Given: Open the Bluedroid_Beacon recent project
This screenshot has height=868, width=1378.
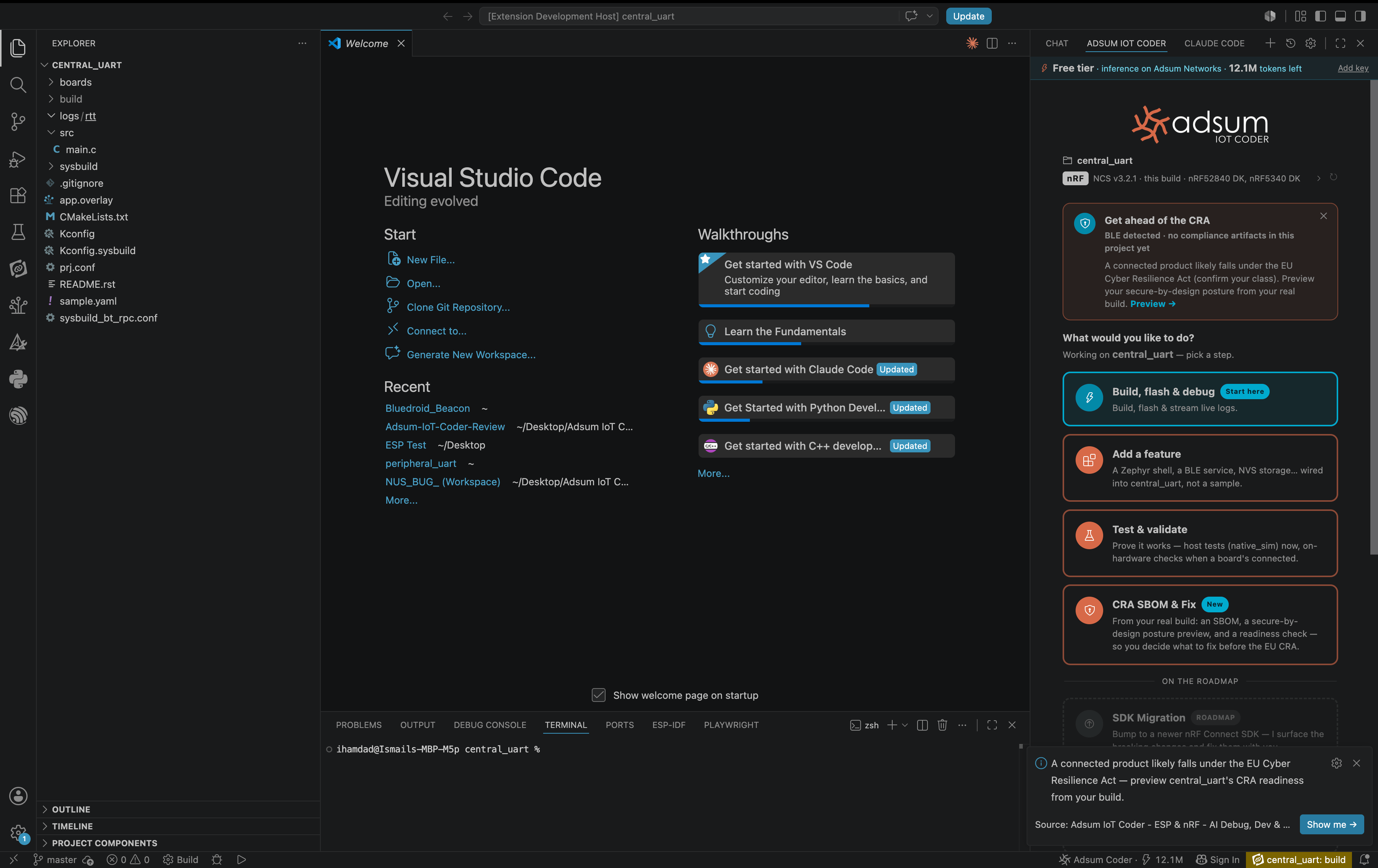Looking at the screenshot, I should 428,408.
